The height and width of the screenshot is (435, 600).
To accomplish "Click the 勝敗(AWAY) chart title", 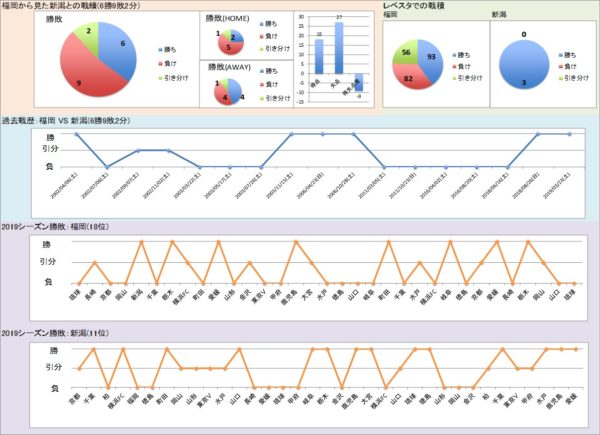I will click(229, 67).
